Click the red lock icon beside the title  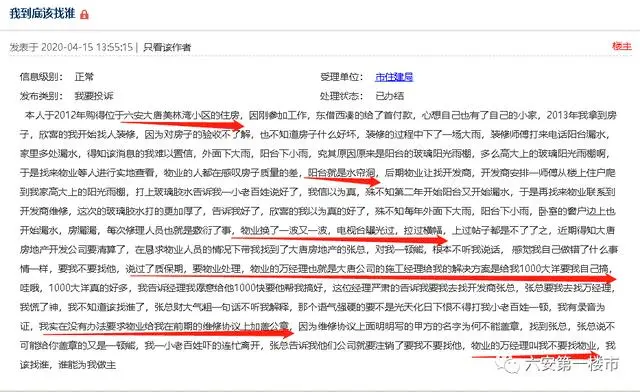[x=84, y=15]
